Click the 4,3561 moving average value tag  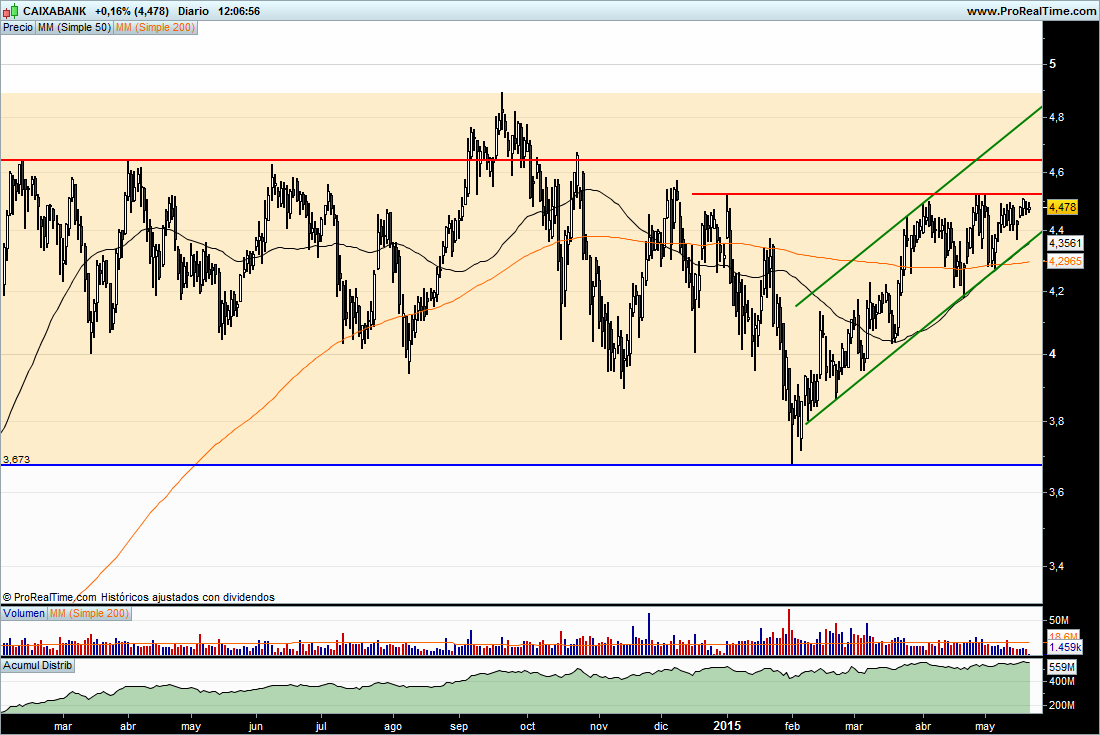(1065, 243)
